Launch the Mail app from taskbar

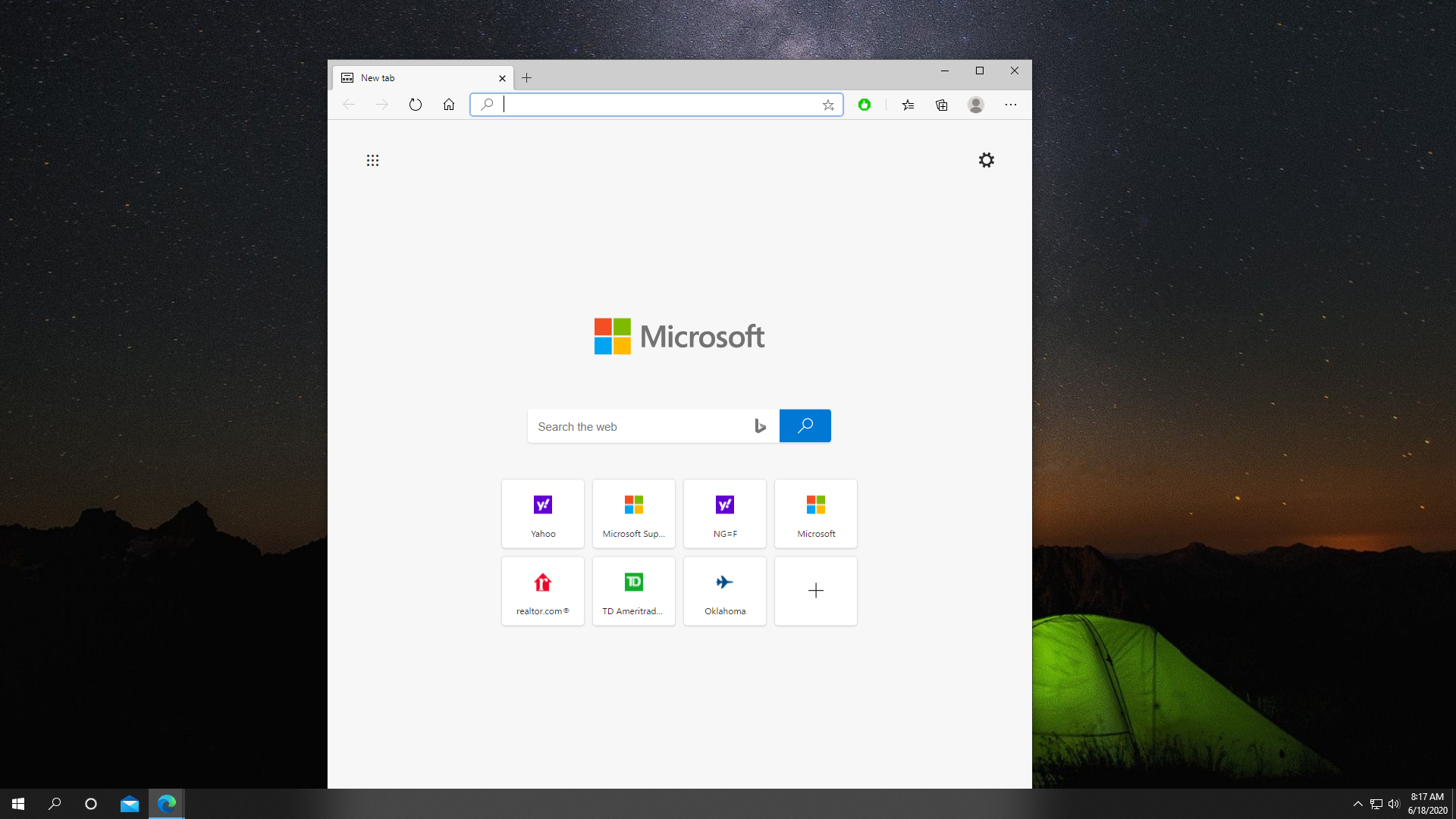(130, 804)
